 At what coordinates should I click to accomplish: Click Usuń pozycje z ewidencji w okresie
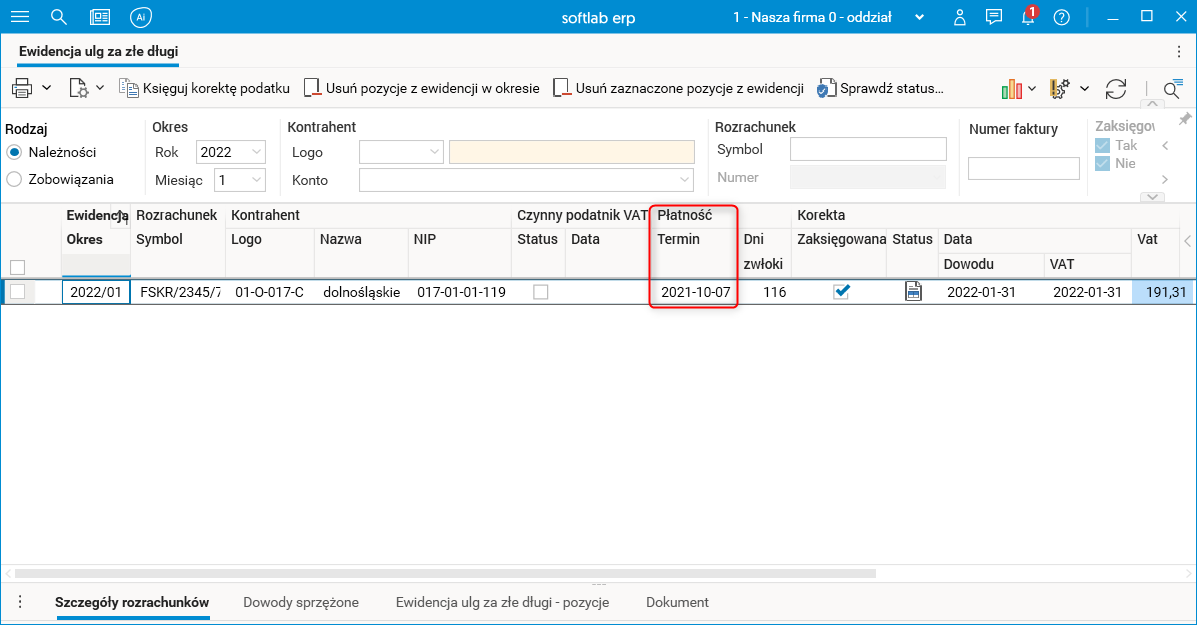click(421, 89)
